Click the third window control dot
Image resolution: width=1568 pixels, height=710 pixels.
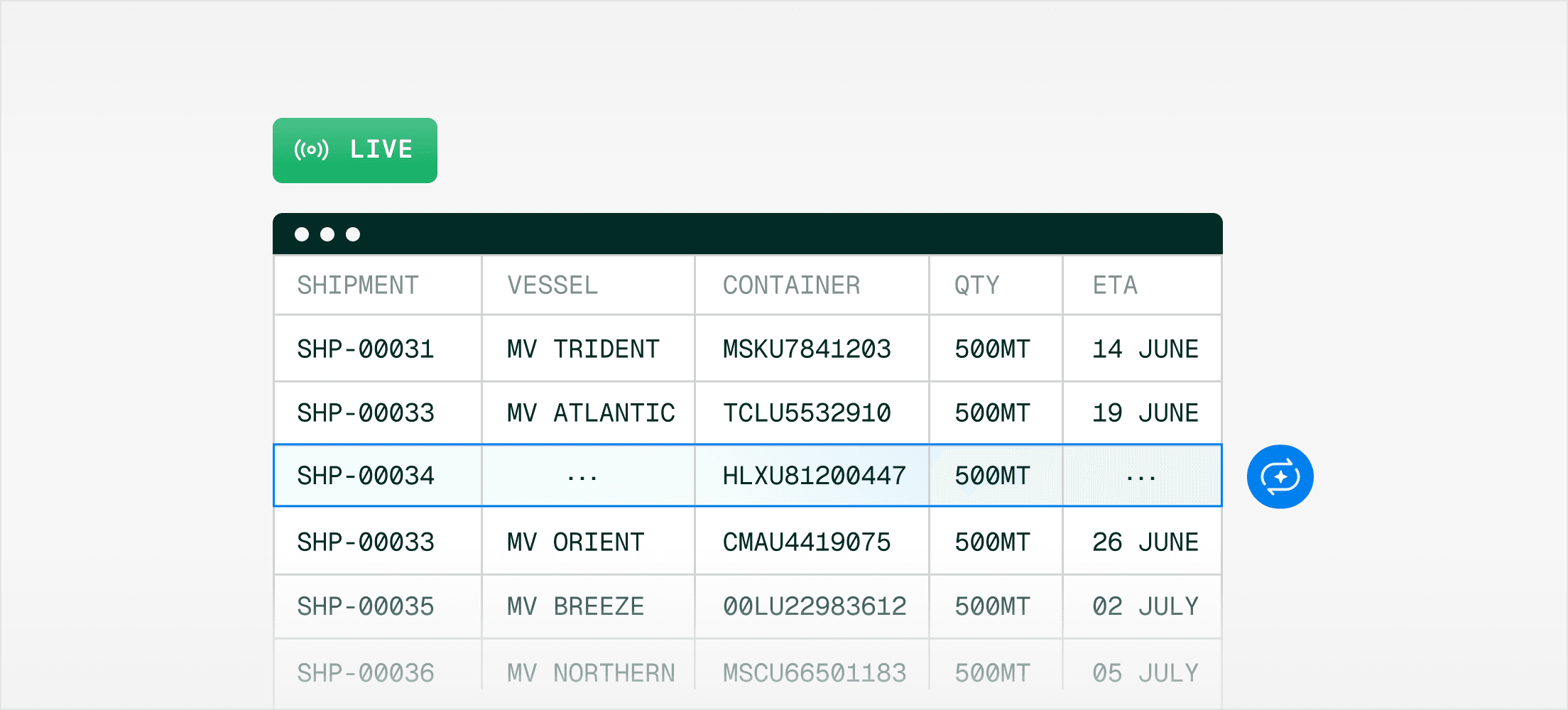tap(353, 234)
